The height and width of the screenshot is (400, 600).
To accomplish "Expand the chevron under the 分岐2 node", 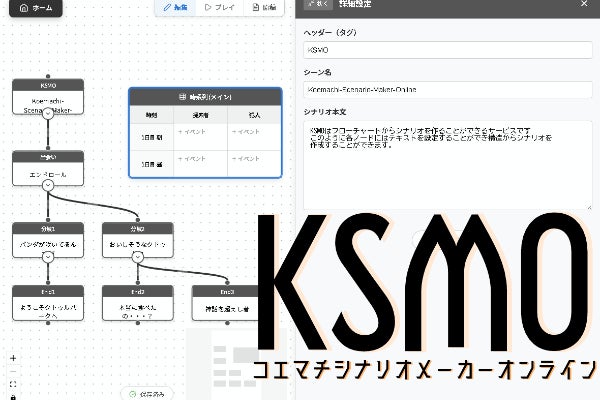I will 138,257.
